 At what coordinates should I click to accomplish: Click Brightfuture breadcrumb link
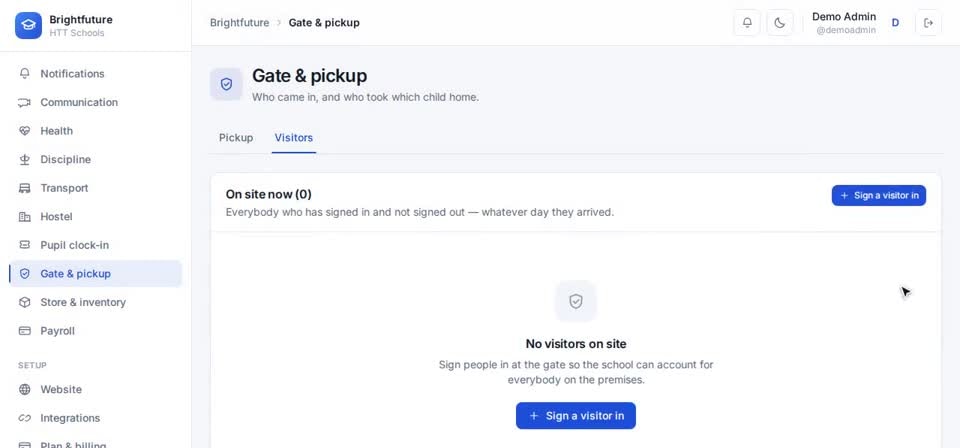239,23
